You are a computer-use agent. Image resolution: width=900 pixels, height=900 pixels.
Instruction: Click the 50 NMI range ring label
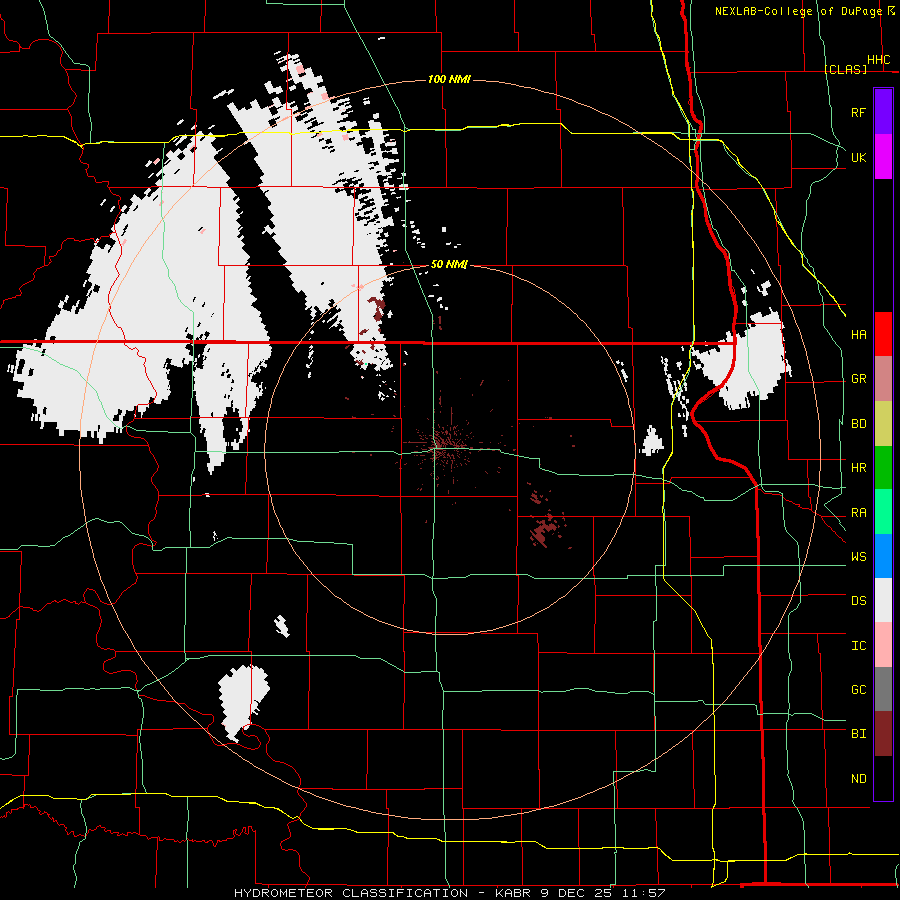point(449,265)
